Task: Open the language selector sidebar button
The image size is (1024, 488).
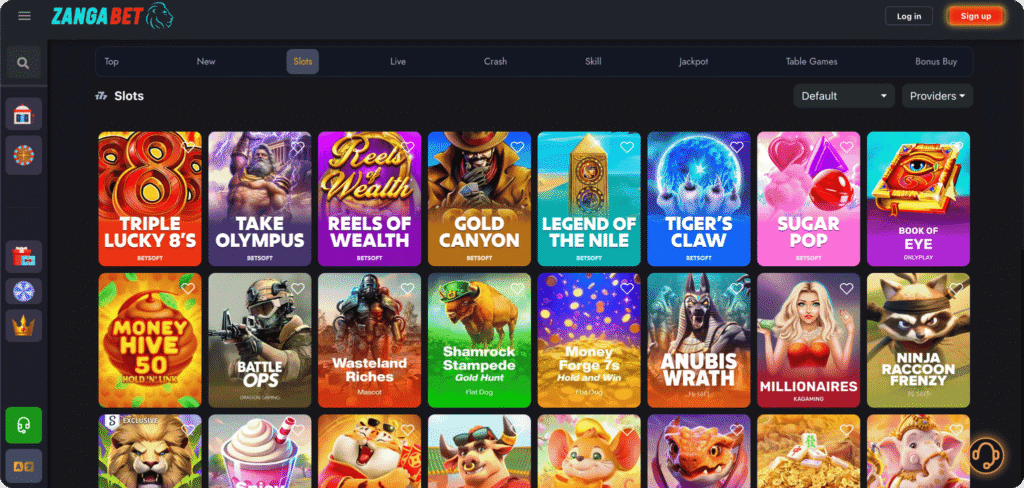Action: point(24,466)
